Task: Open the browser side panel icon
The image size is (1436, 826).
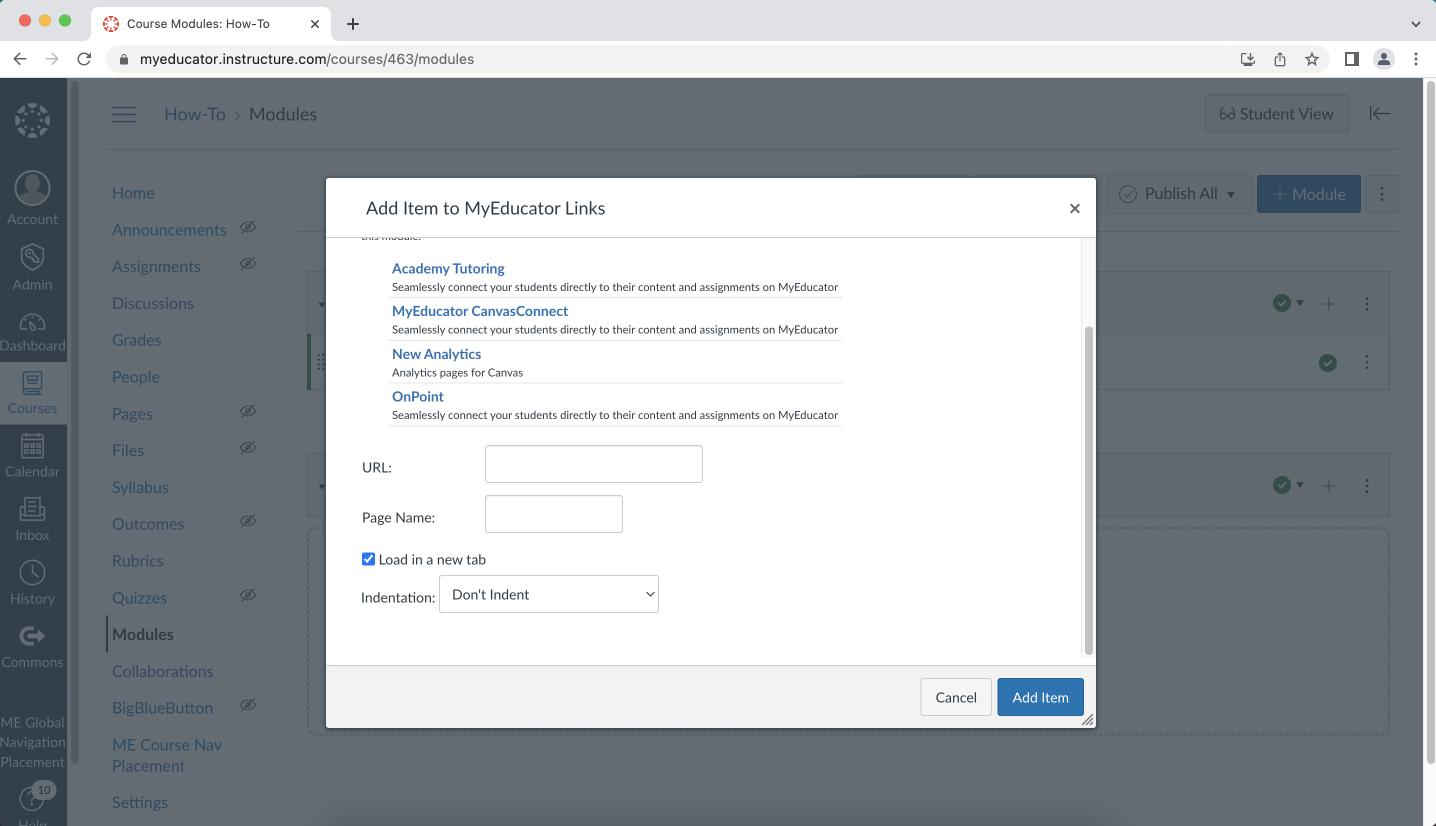Action: 1352,59
